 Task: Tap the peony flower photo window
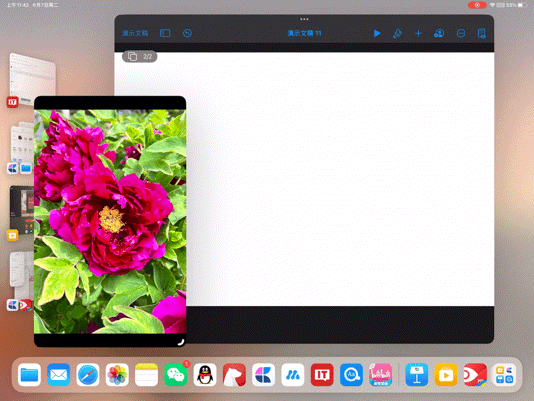click(110, 221)
